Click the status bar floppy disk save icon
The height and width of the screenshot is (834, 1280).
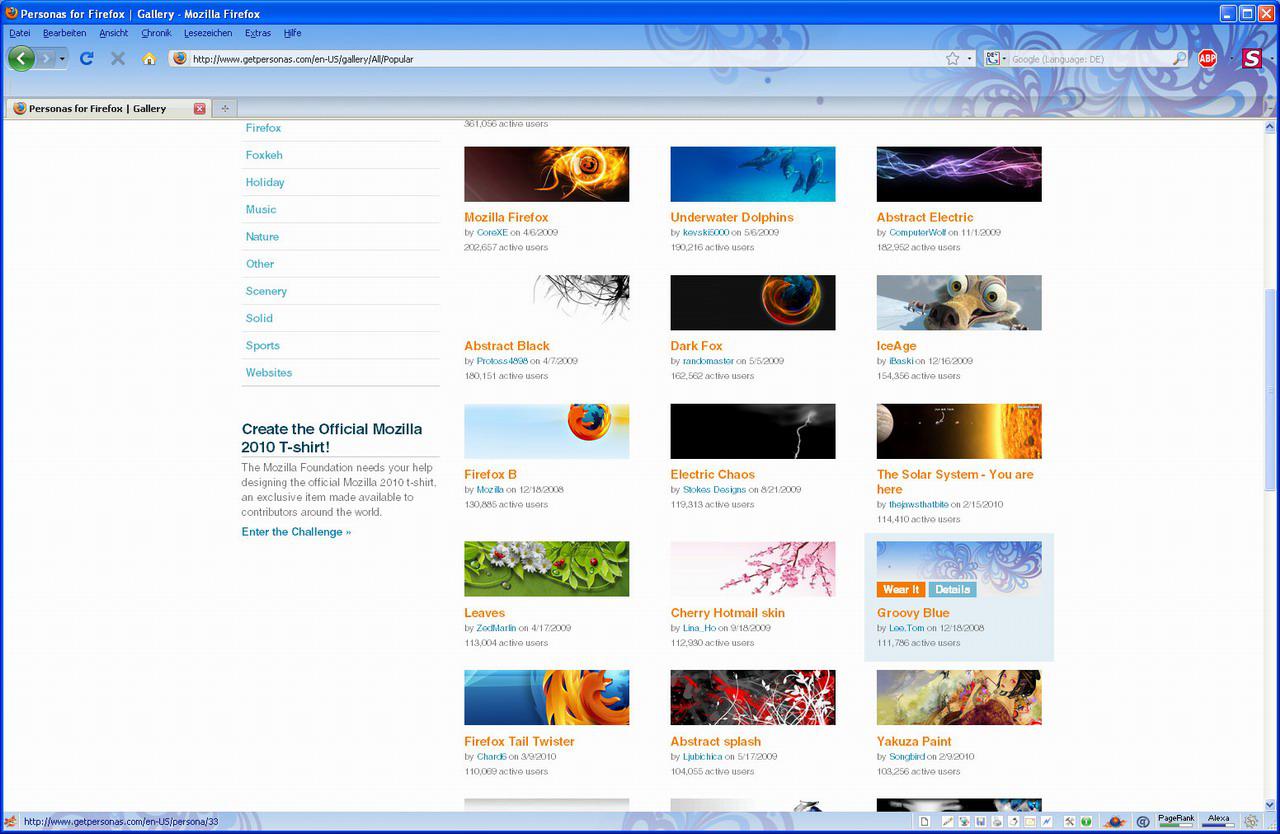980,822
